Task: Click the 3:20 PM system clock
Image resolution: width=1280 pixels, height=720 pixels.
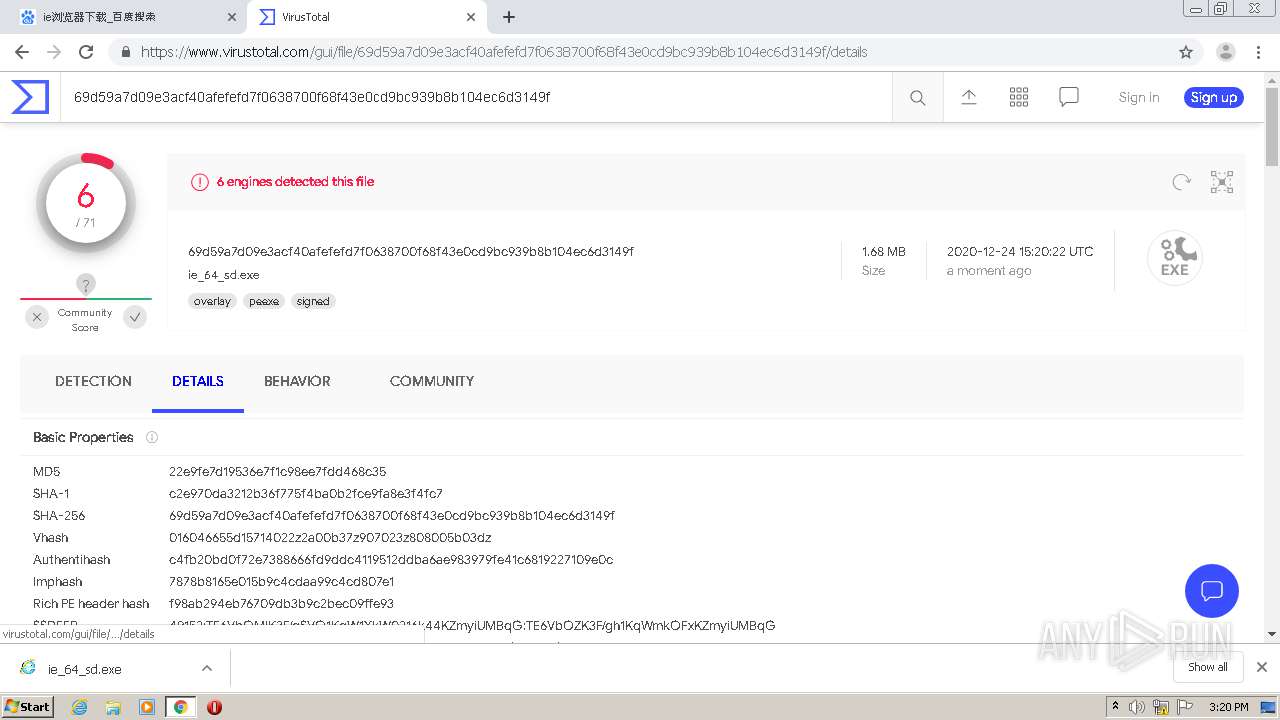Action: click(1229, 707)
